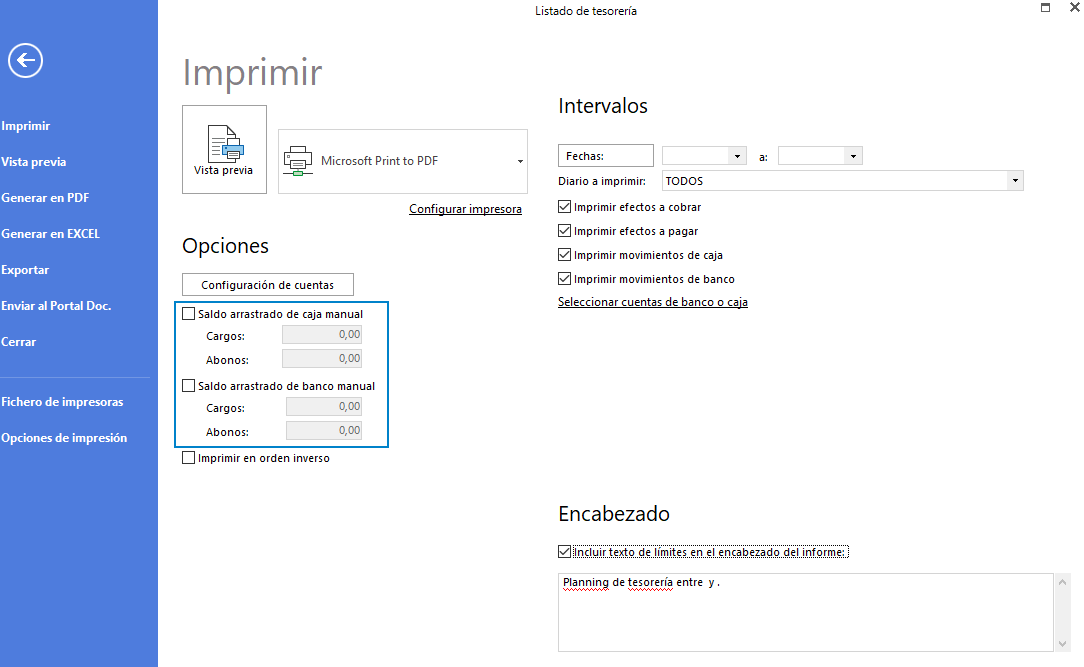Enable Saldo arrastrado de caja manual checkbox

(189, 314)
